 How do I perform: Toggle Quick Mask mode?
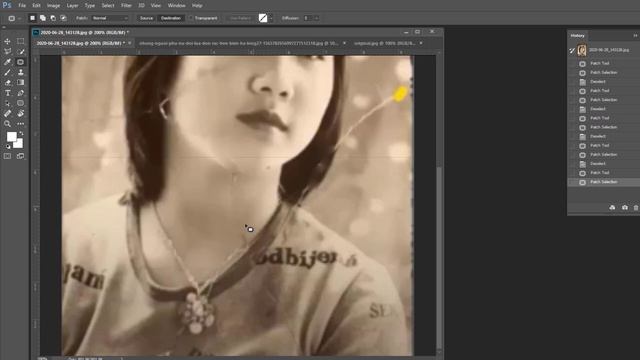7,156
